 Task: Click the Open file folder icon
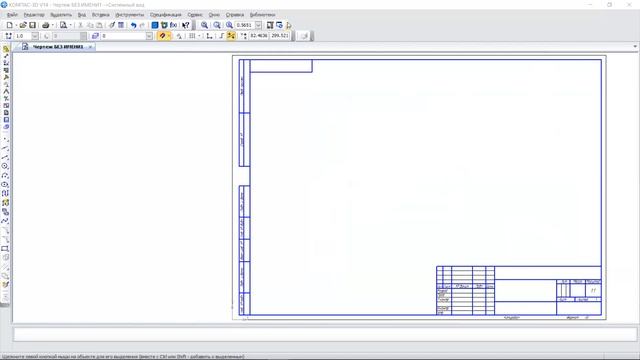pos(23,25)
